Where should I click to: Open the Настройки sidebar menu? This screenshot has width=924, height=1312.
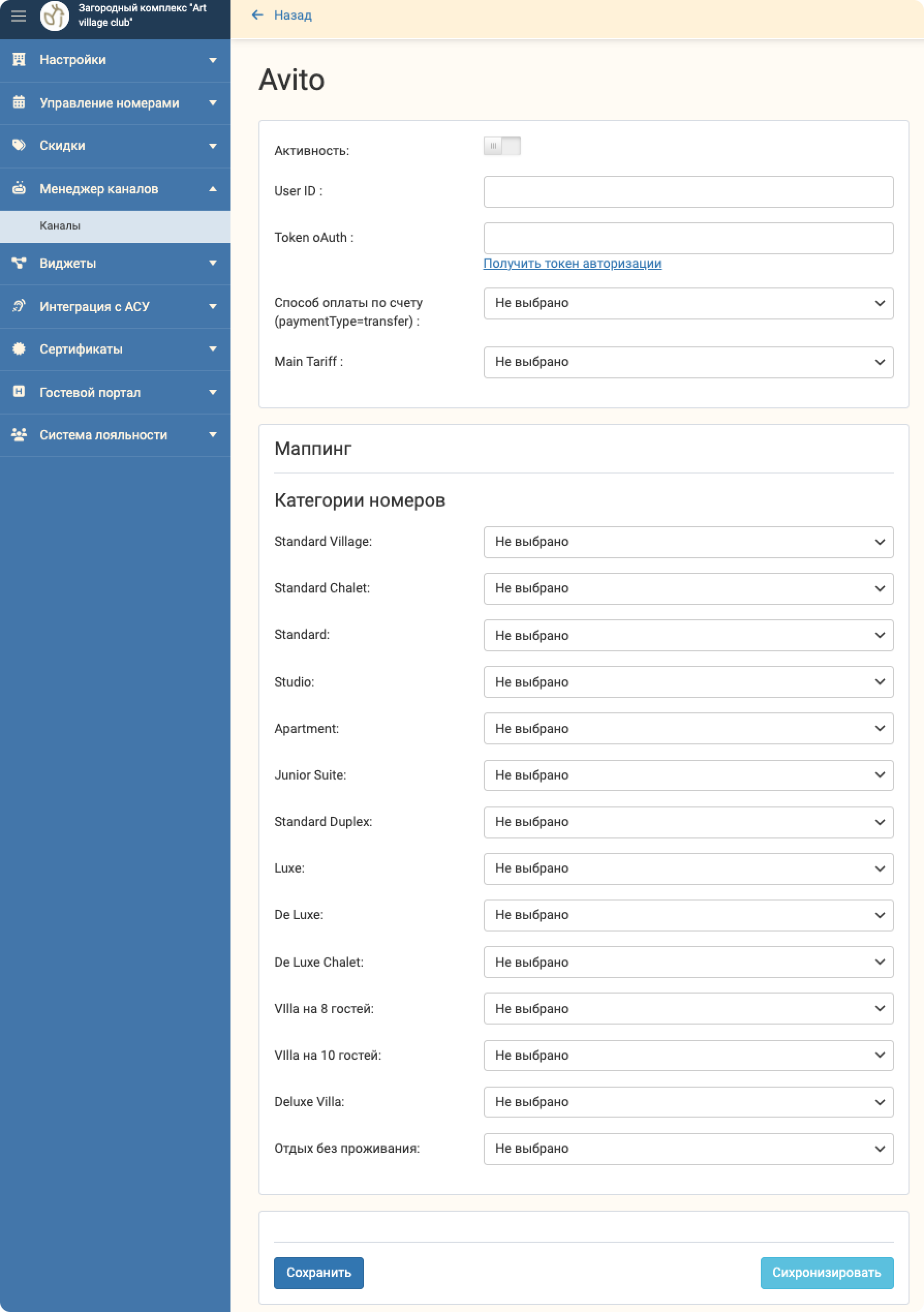pyautogui.click(x=115, y=60)
